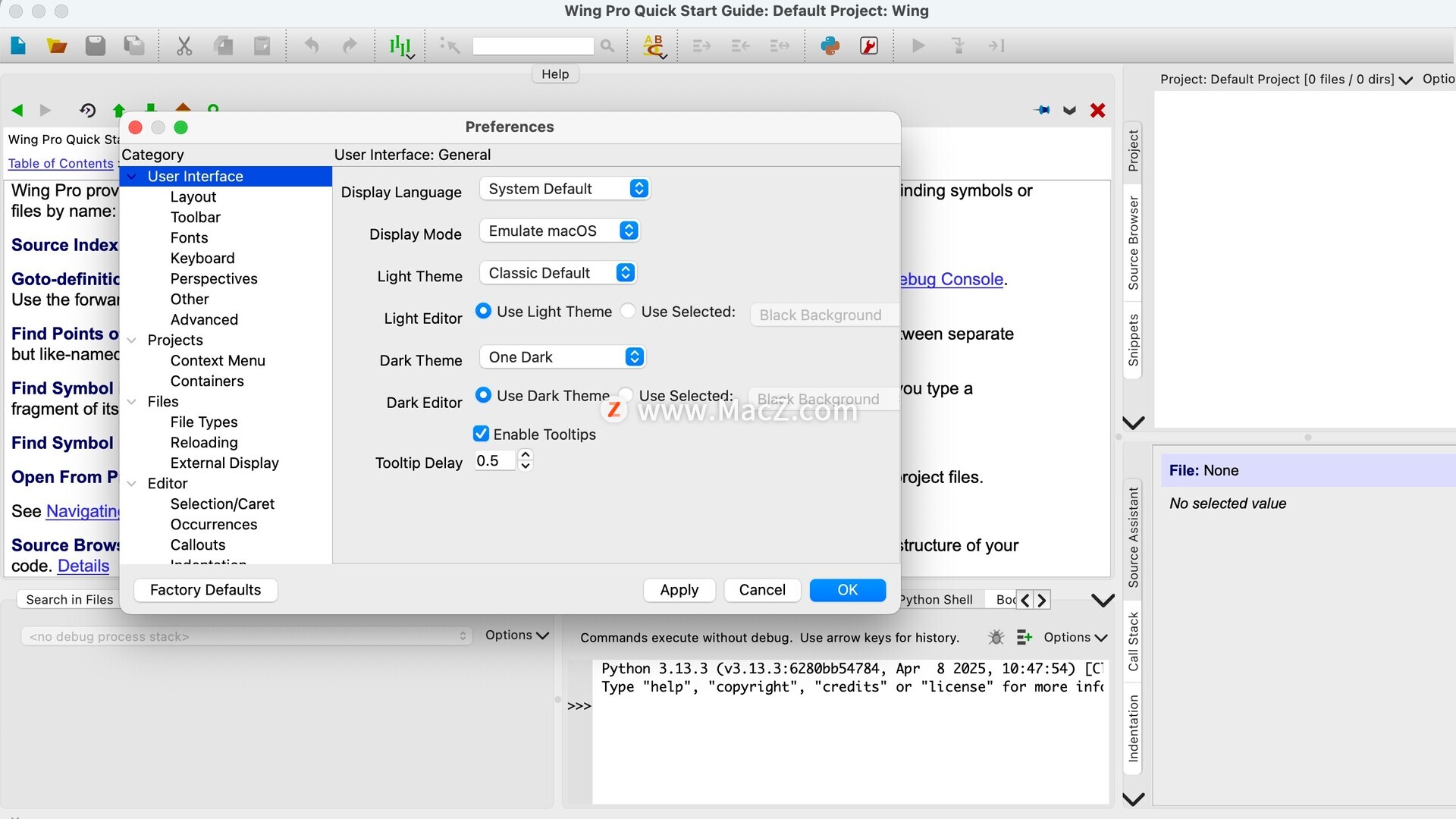
Task: Open the Table of Contents link
Action: click(x=61, y=163)
